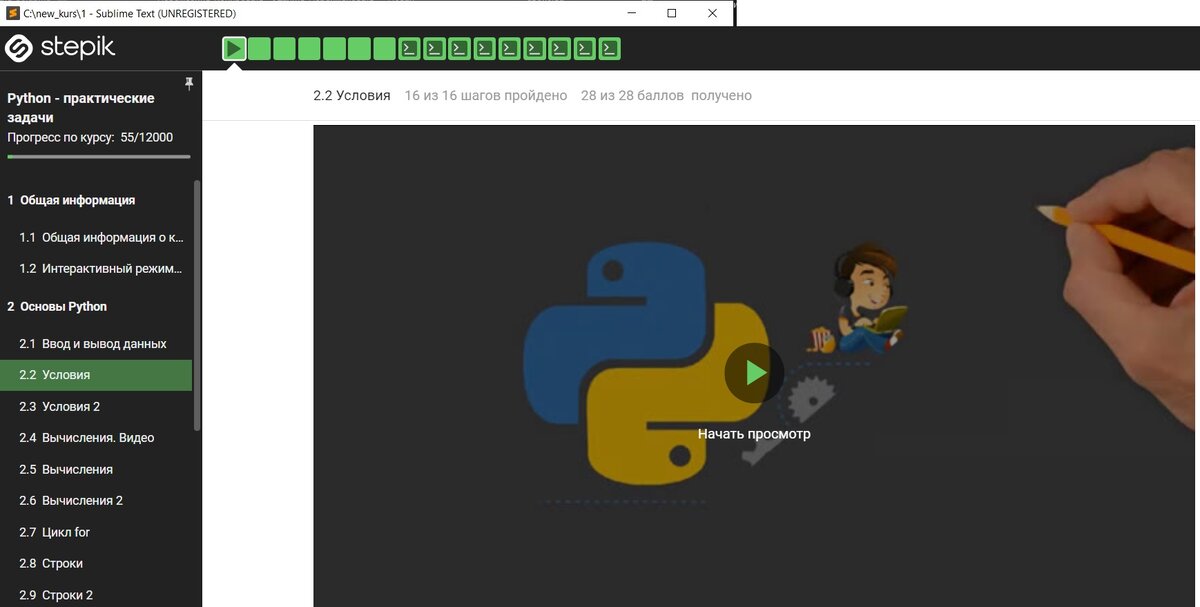The image size is (1200, 607).
Task: Open step 2 in the lesson step bar
Action: pos(259,48)
